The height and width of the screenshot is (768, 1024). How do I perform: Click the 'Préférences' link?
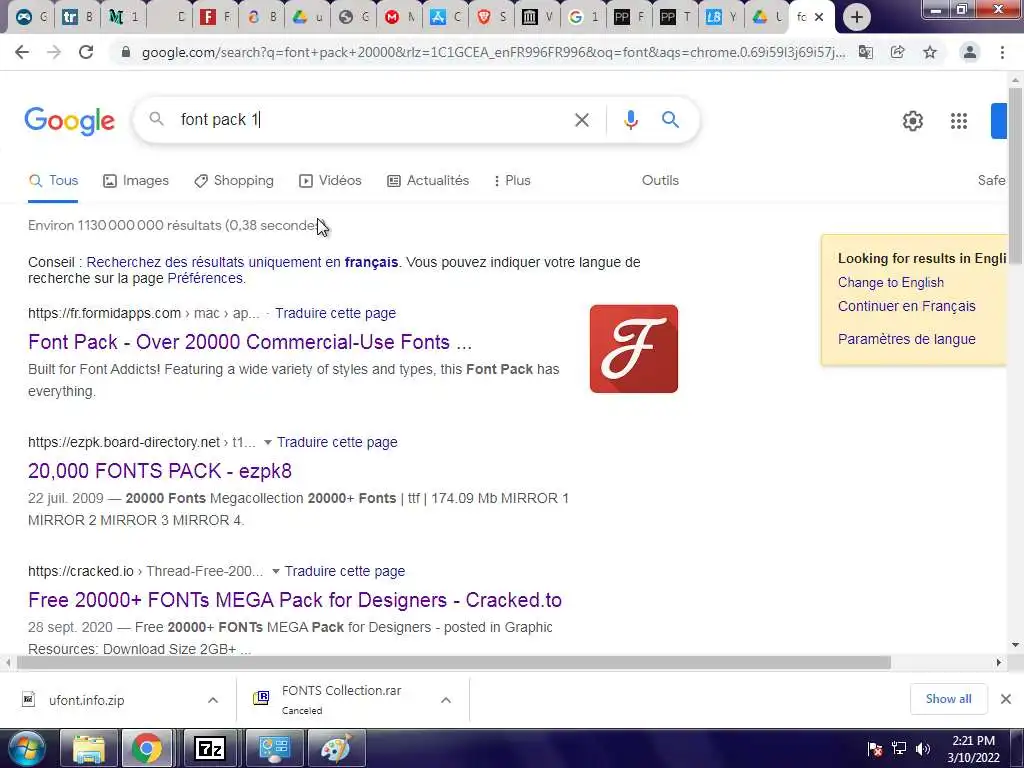coord(205,279)
